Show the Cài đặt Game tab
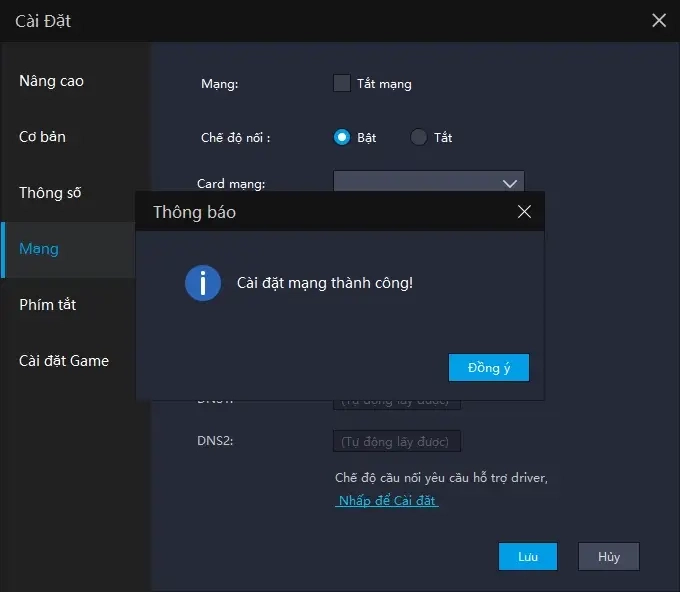Screen dimensions: 680x592 click(x=64, y=361)
